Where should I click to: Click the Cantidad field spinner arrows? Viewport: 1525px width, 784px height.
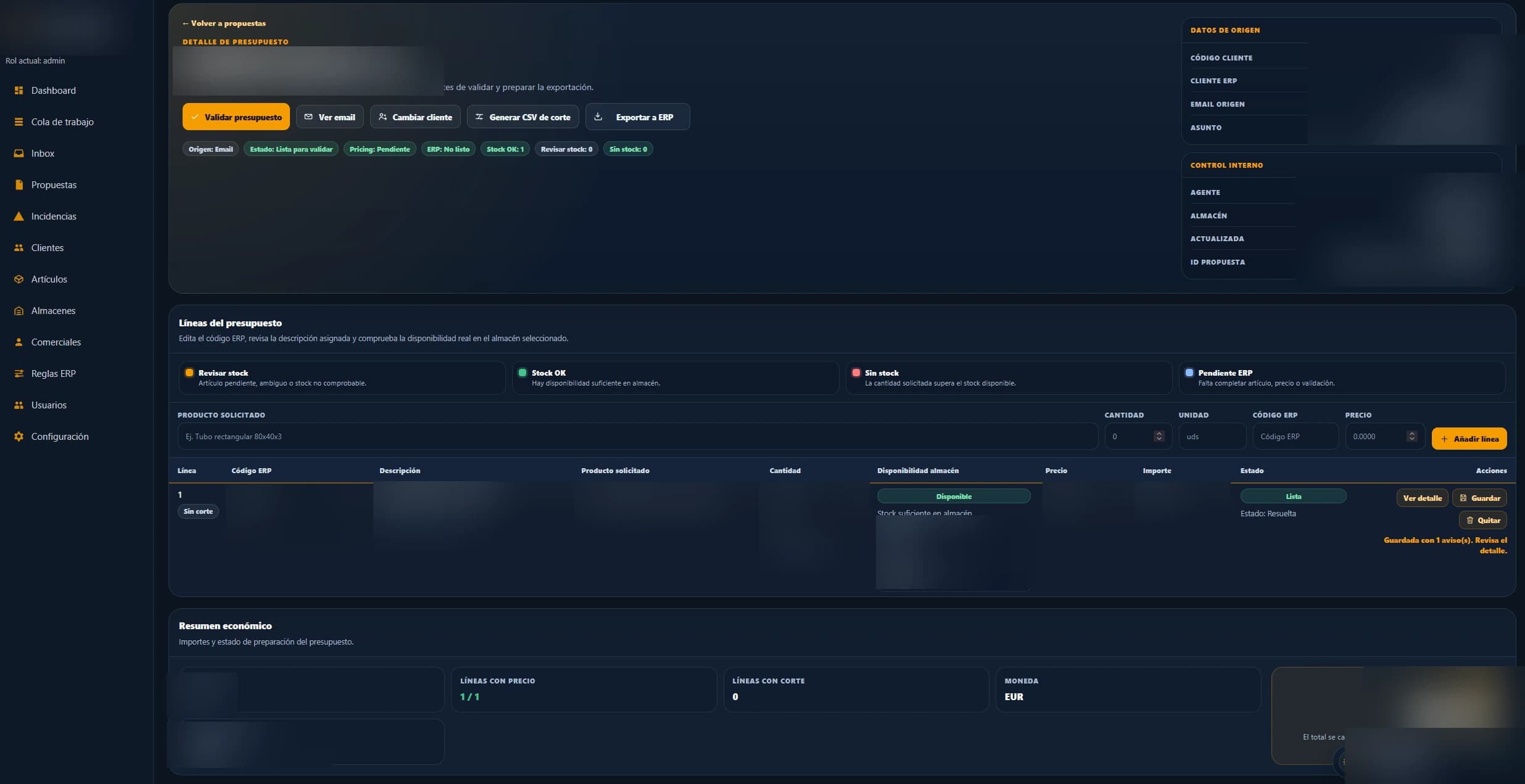coord(1159,436)
